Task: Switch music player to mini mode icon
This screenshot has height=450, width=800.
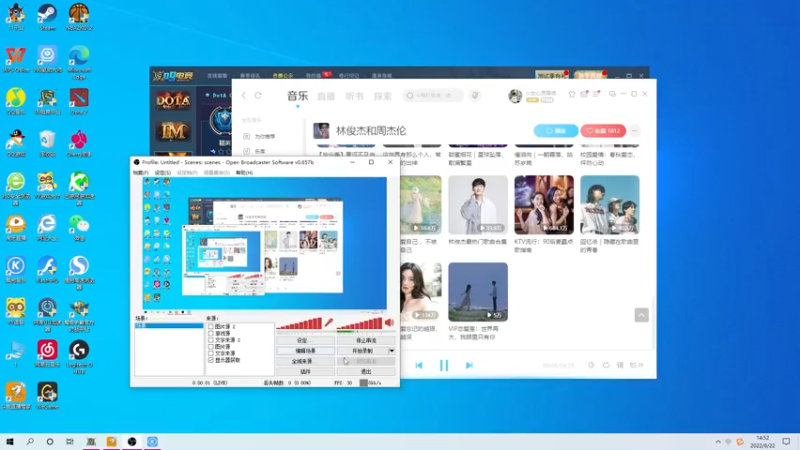Action: click(612, 94)
